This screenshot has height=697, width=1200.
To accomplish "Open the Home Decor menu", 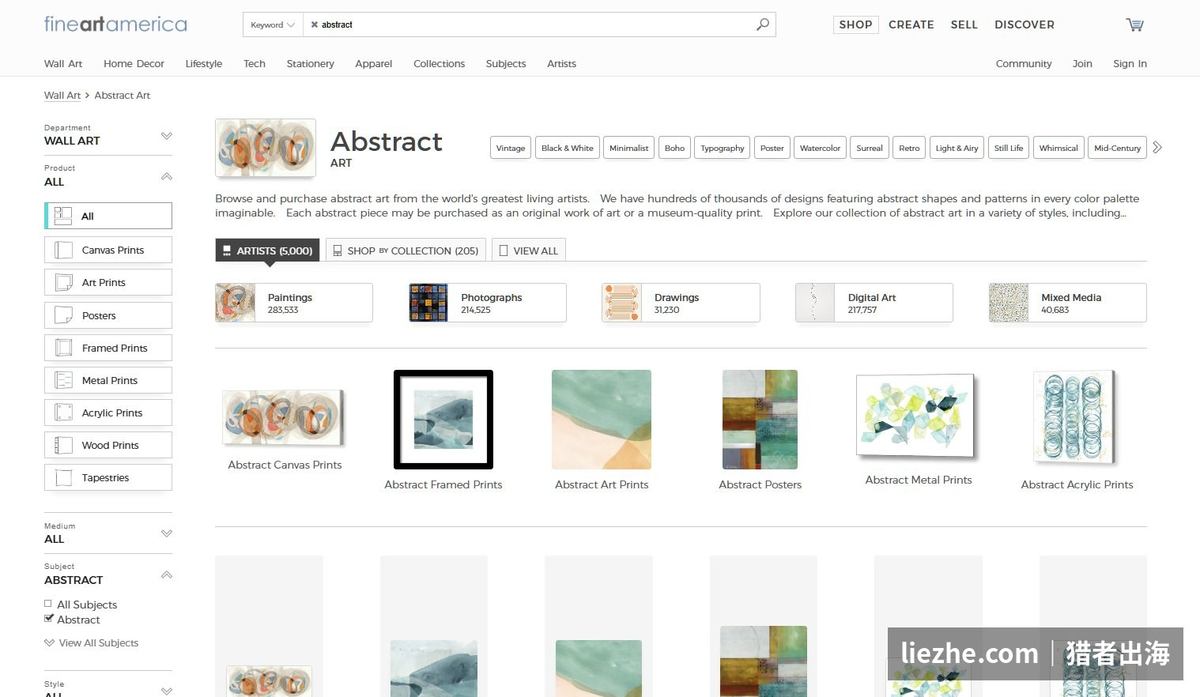I will tap(134, 64).
